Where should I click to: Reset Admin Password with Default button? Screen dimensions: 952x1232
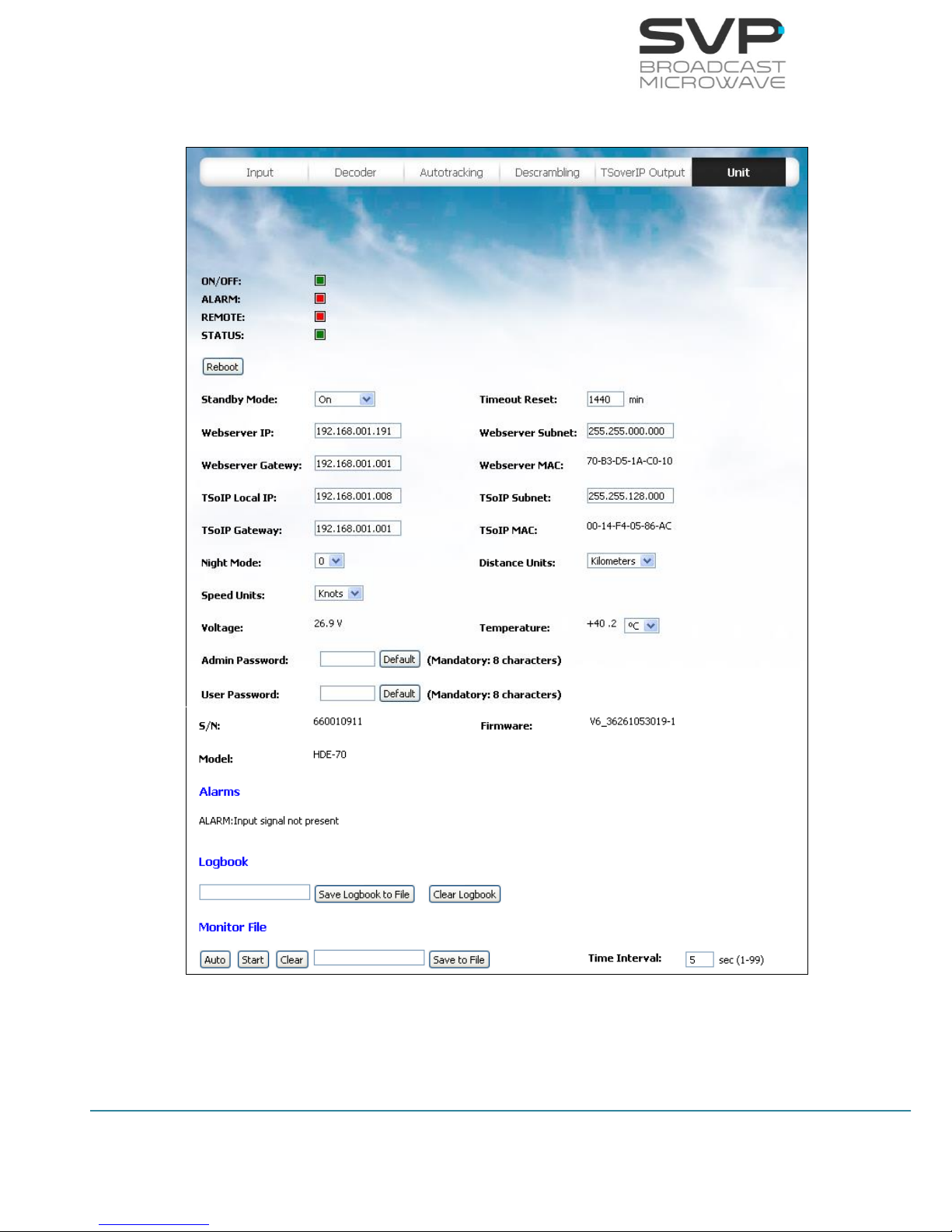(399, 659)
